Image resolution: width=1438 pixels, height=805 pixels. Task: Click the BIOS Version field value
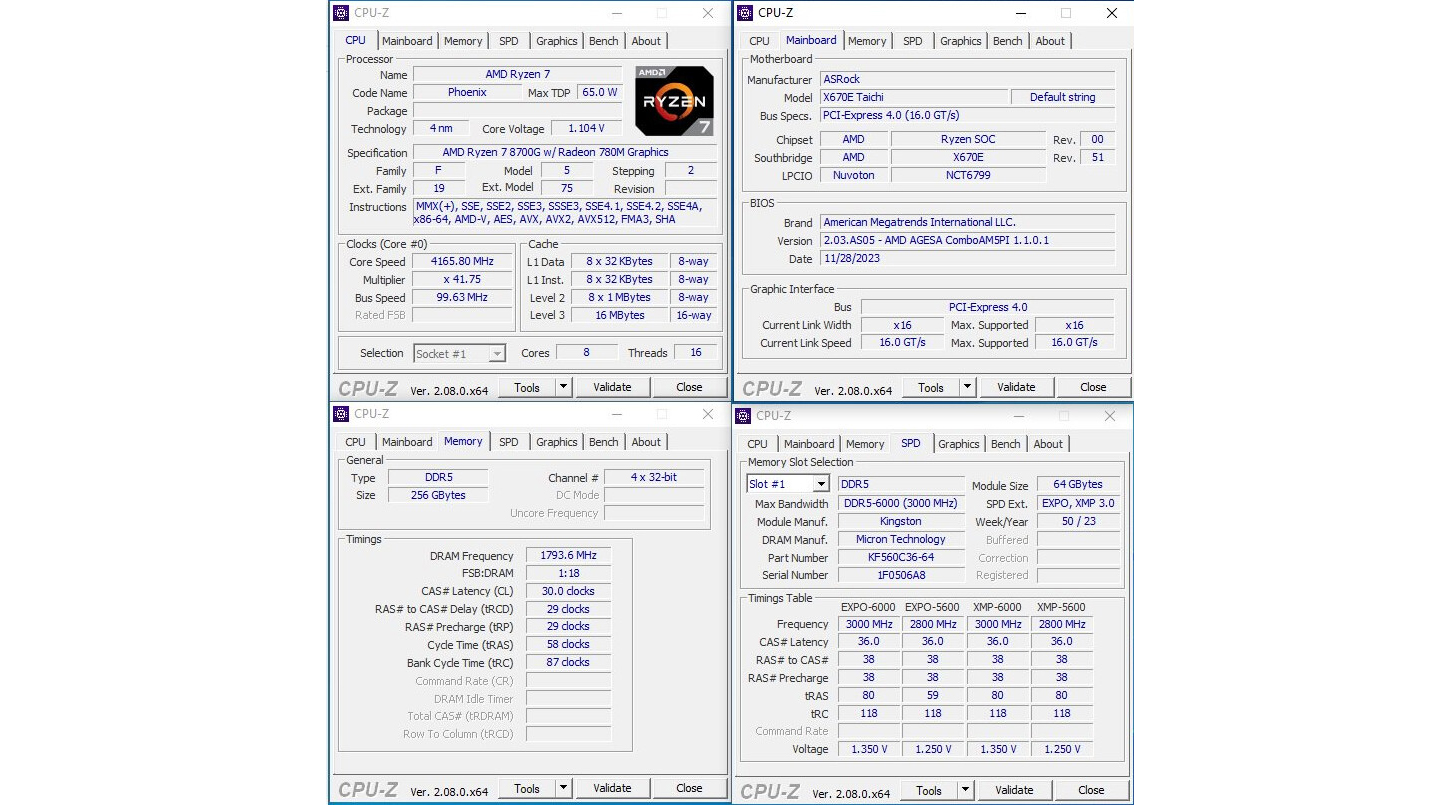[x=967, y=240]
